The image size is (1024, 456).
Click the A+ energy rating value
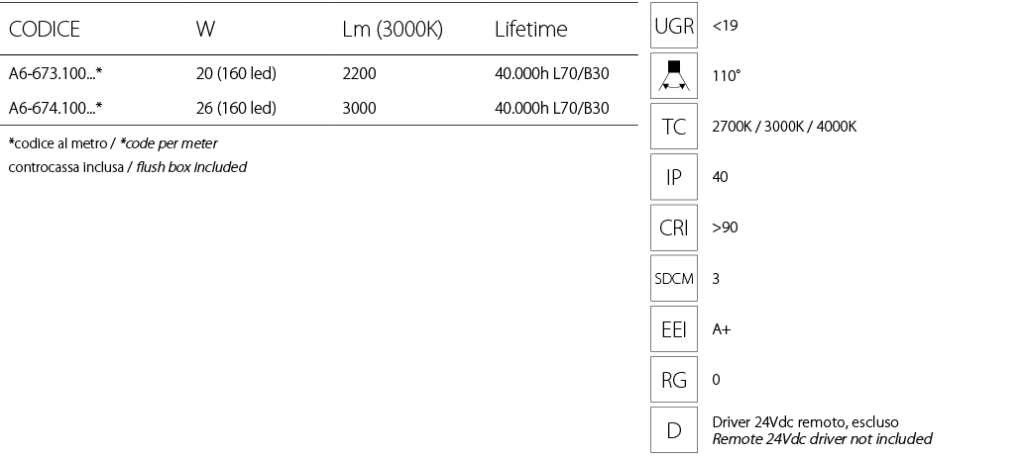click(721, 329)
